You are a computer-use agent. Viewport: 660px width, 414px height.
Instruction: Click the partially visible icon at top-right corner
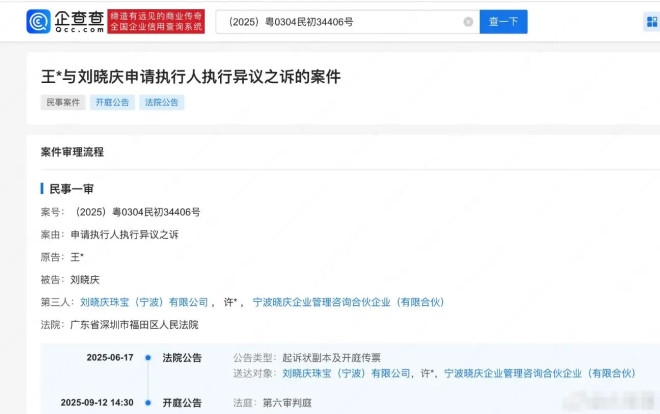(652, 22)
